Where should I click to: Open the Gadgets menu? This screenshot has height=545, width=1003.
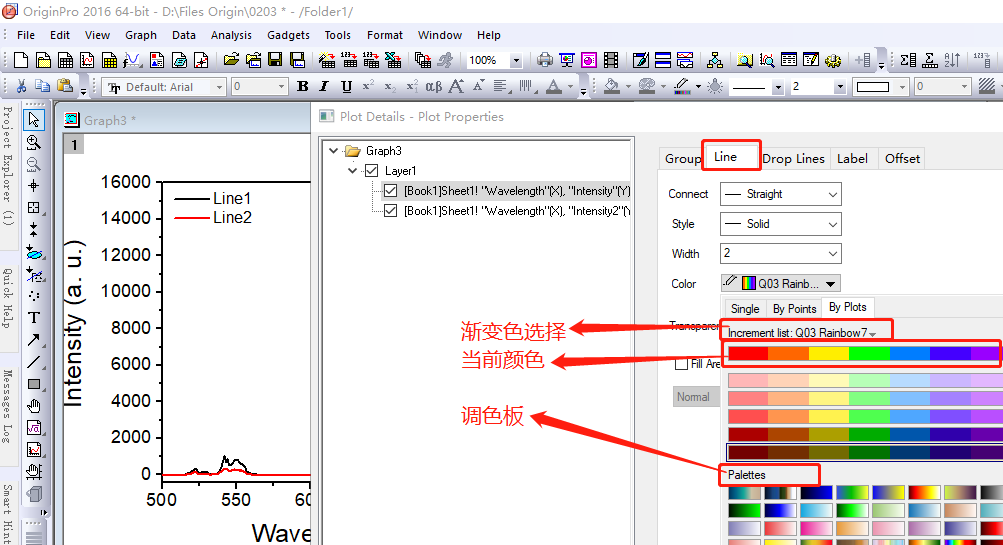tap(288, 35)
